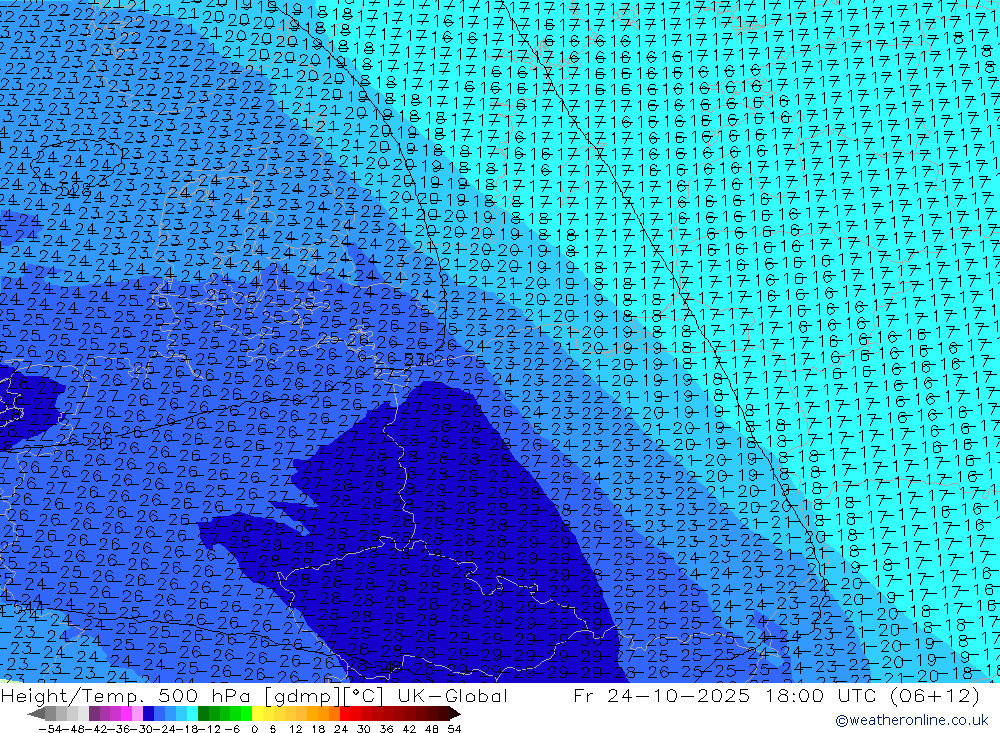
Task: Click the dark right arrow of color scale
Action: click(x=455, y=714)
